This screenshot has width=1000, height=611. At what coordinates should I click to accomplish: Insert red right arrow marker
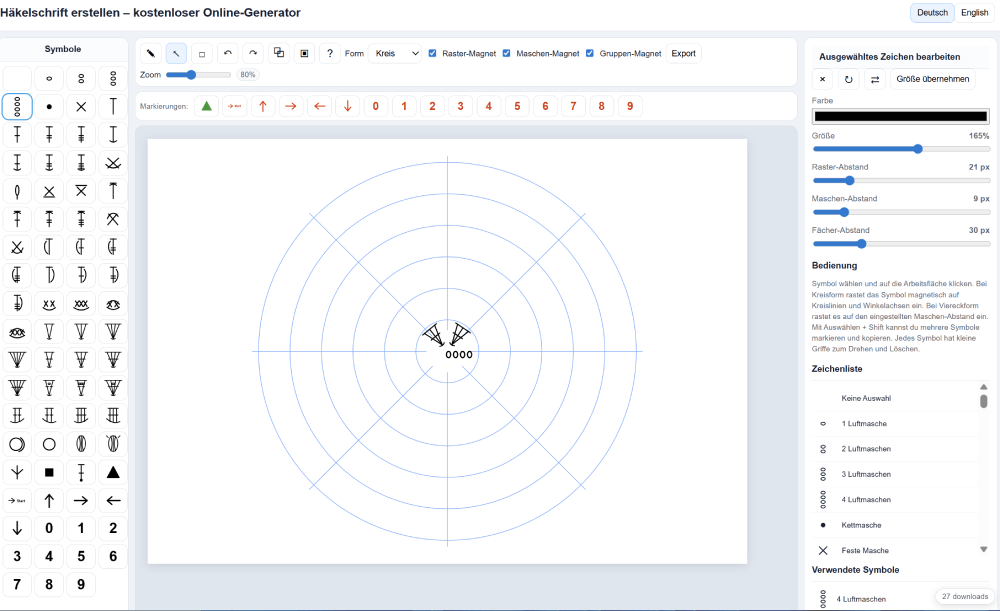(291, 106)
